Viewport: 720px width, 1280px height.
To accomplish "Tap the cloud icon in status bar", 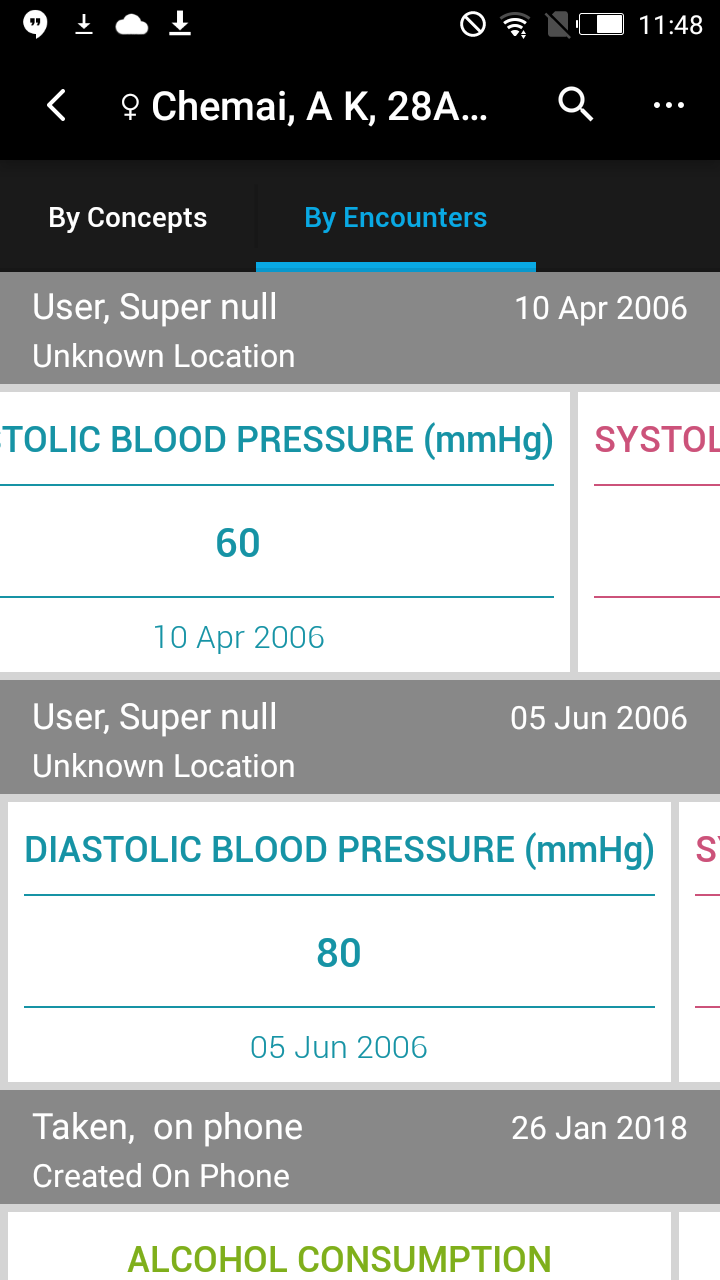I will point(132,24).
